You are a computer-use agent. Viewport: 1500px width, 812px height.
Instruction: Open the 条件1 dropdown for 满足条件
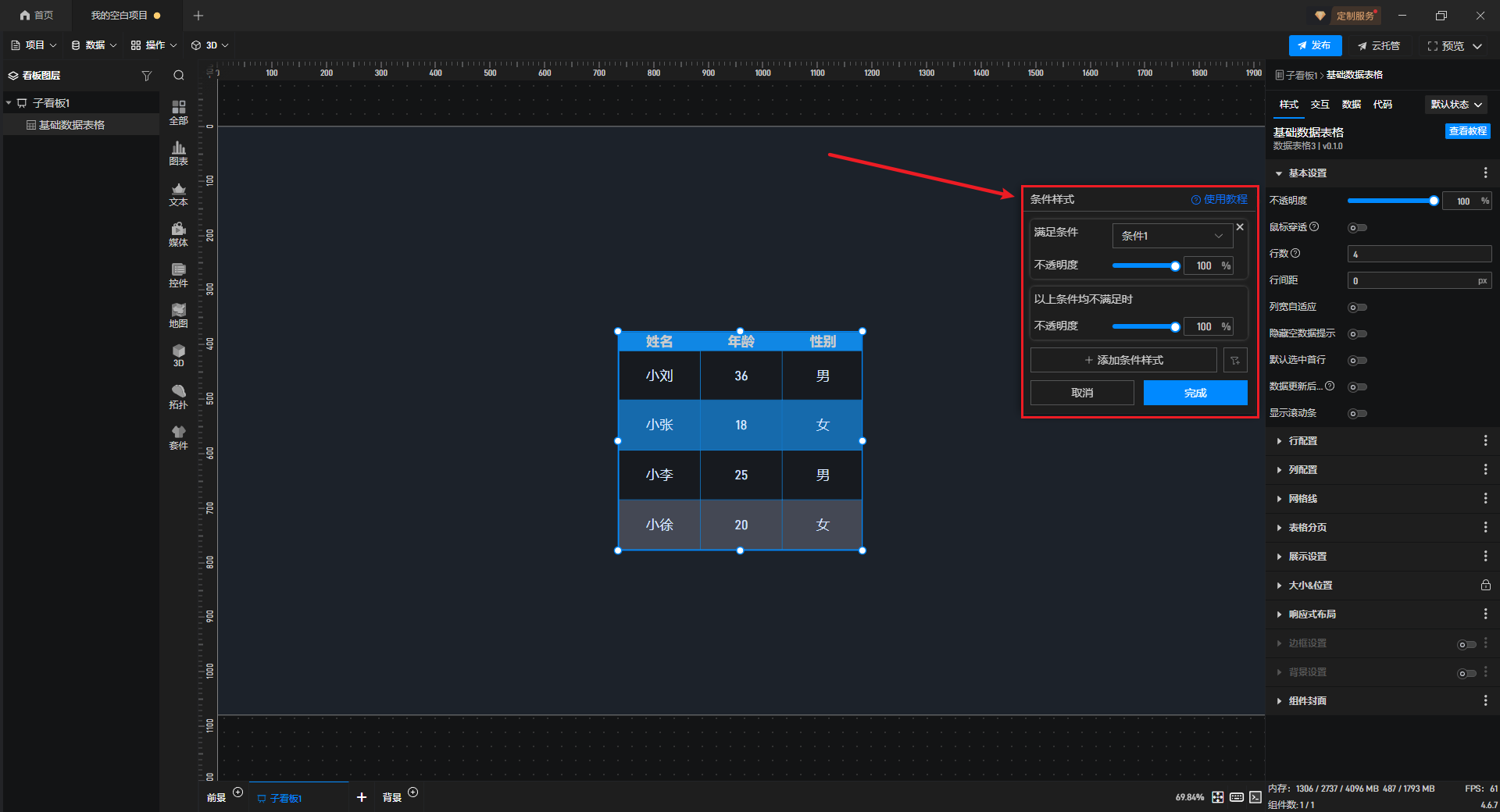click(1172, 236)
